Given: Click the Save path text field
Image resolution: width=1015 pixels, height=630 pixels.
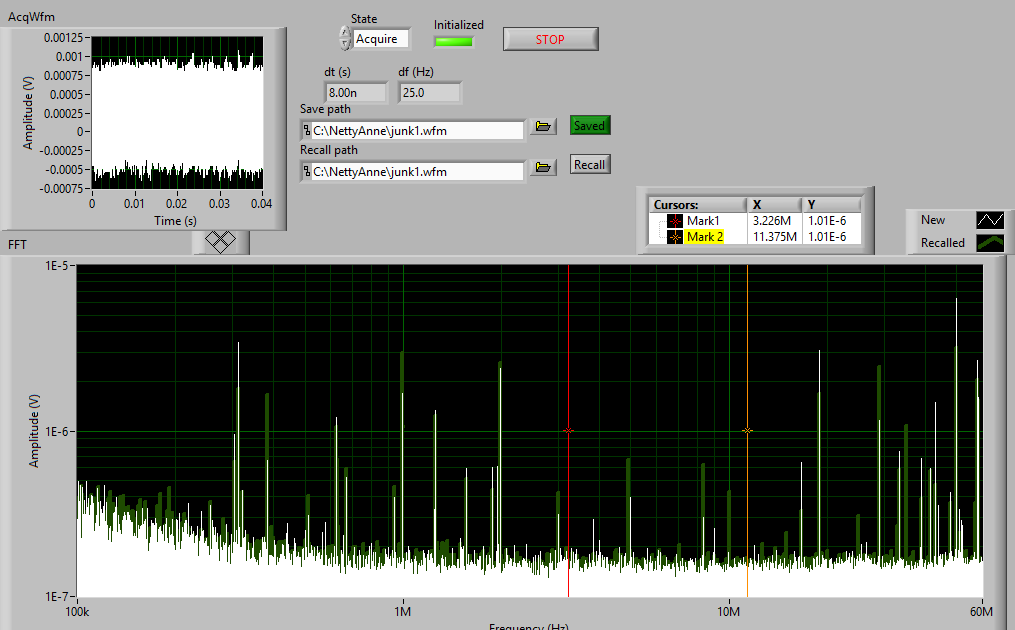Looking at the screenshot, I should (x=416, y=130).
